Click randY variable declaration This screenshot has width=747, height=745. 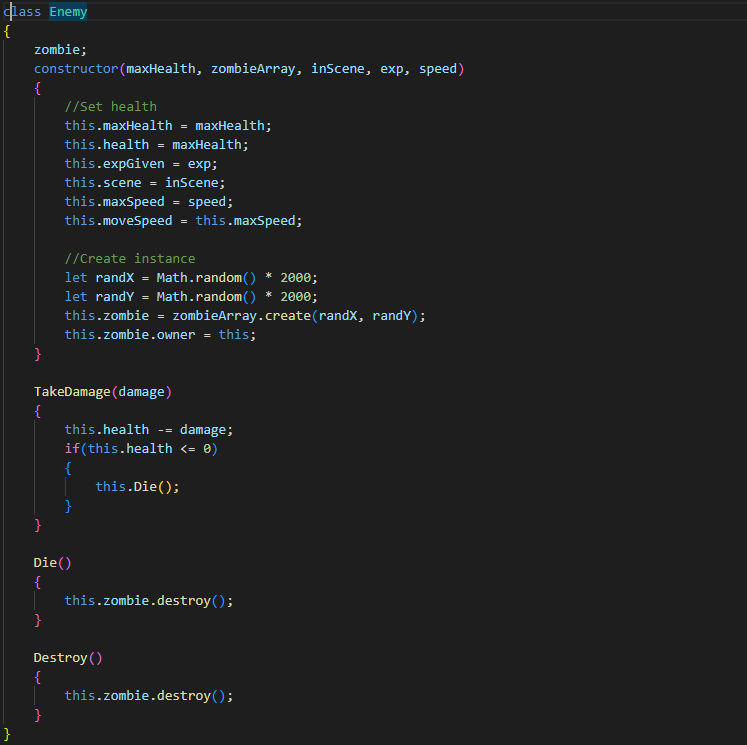click(191, 297)
